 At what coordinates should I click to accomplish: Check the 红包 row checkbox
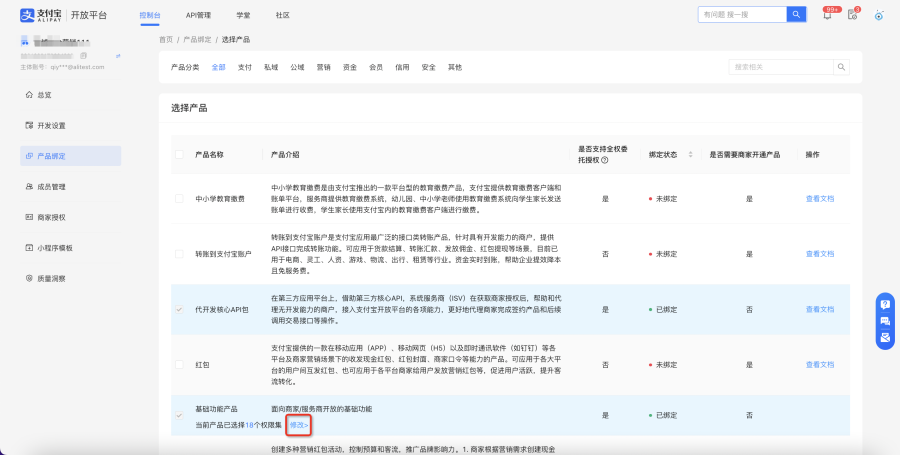click(180, 364)
